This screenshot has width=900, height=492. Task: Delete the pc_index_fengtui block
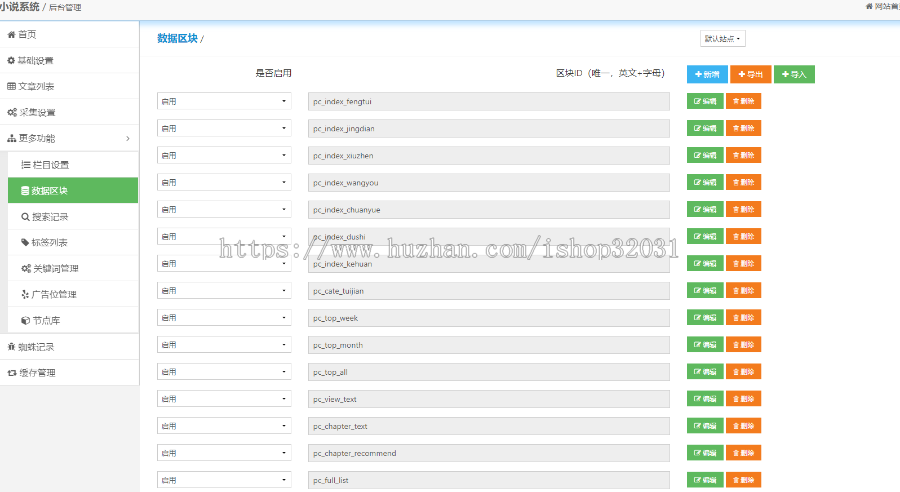point(743,101)
